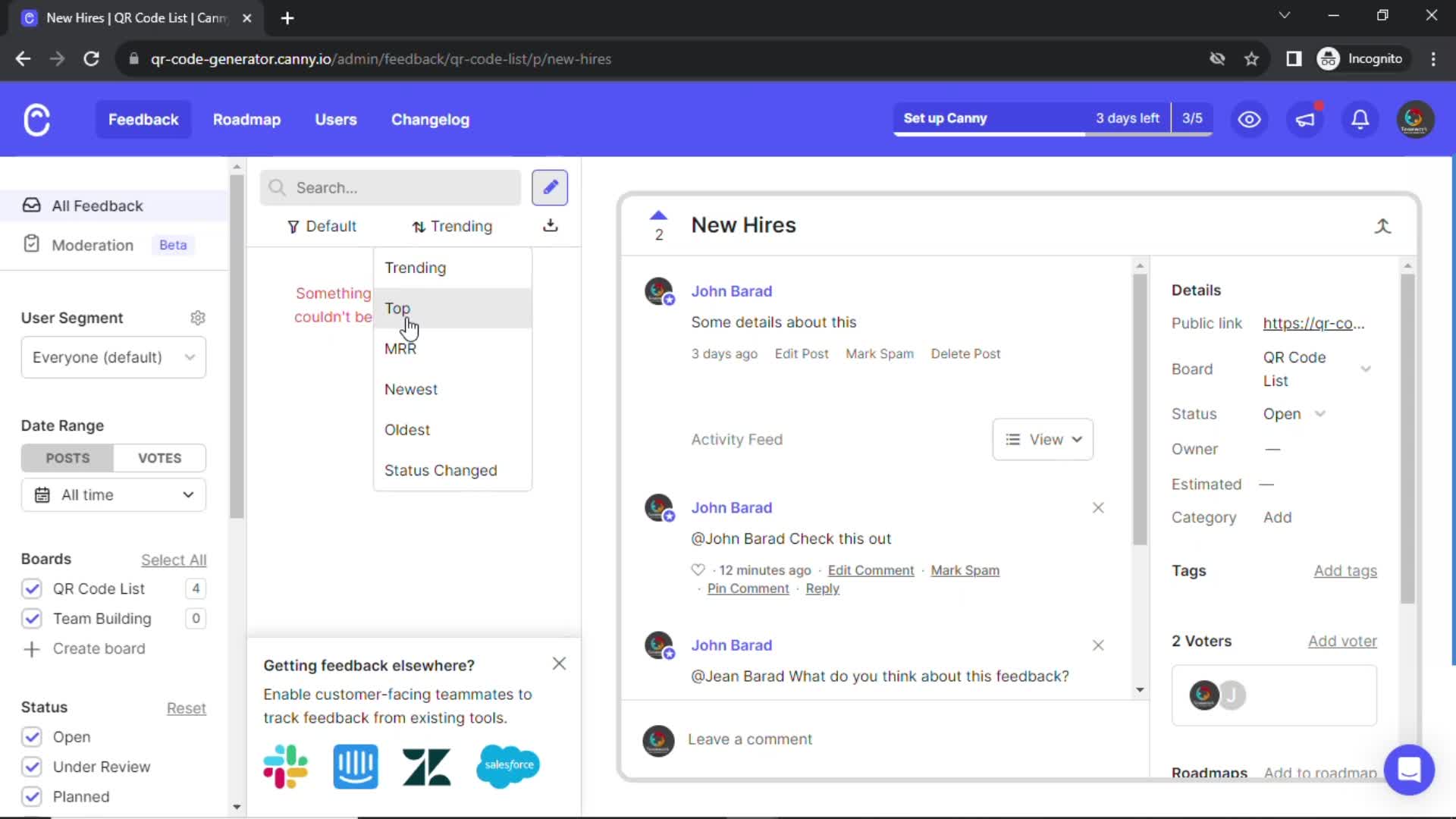
Task: Choose Newest in sort menu
Action: point(453,389)
